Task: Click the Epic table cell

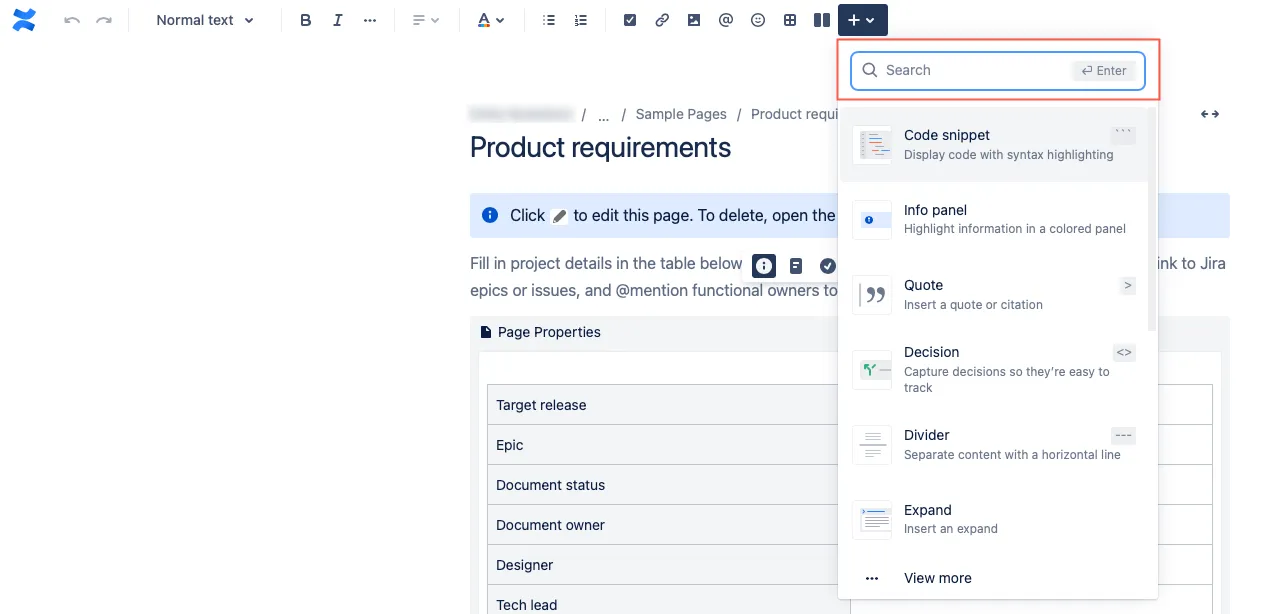Action: click(668, 445)
